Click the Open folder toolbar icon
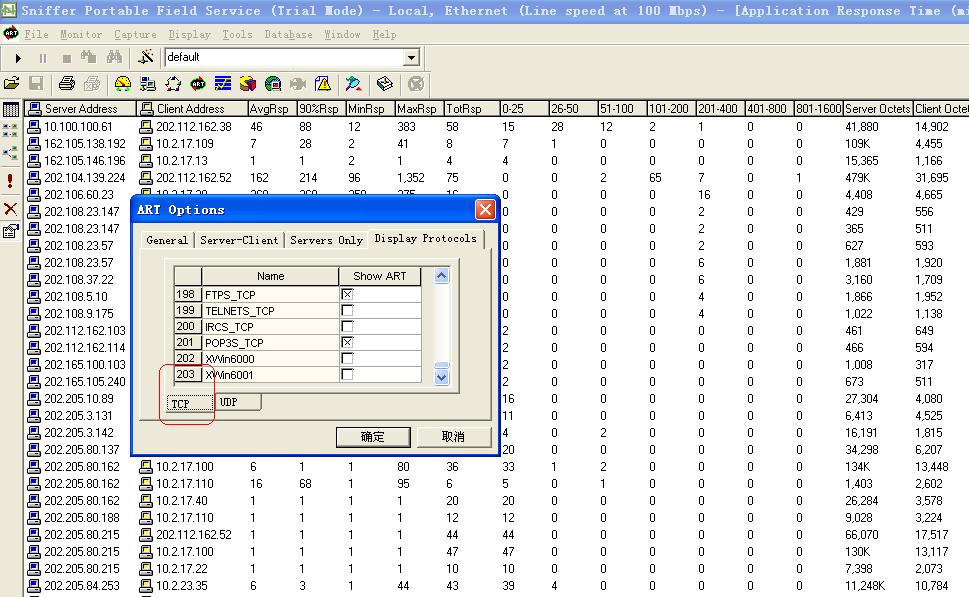 pyautogui.click(x=12, y=84)
